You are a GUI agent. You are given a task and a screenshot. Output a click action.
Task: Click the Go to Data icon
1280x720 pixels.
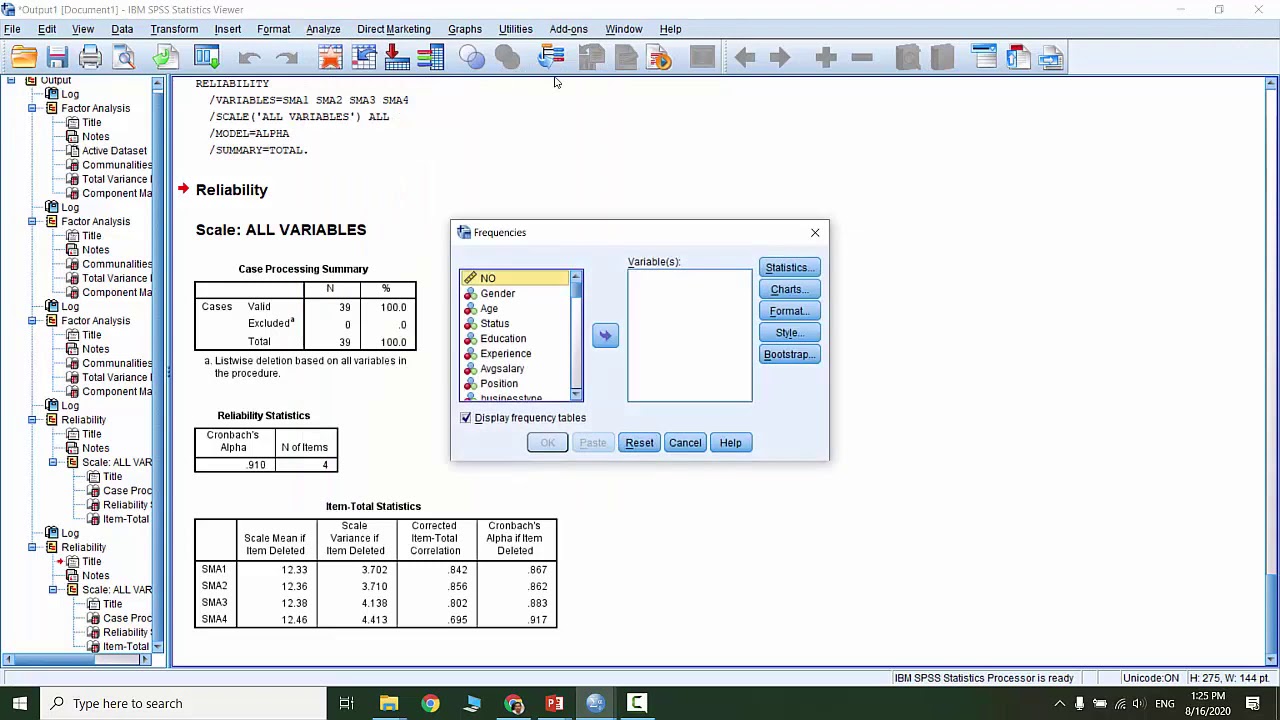(x=330, y=58)
